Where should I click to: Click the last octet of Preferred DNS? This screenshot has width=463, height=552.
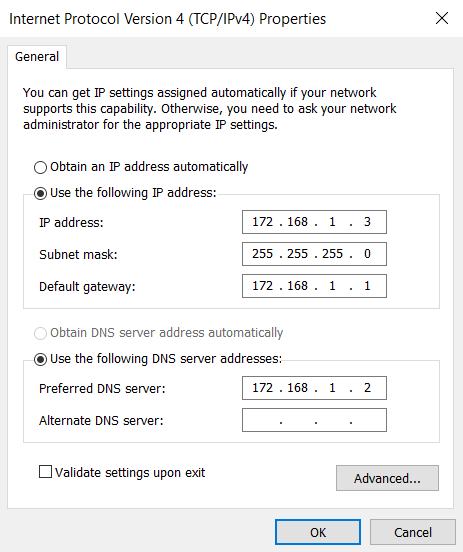coord(367,388)
